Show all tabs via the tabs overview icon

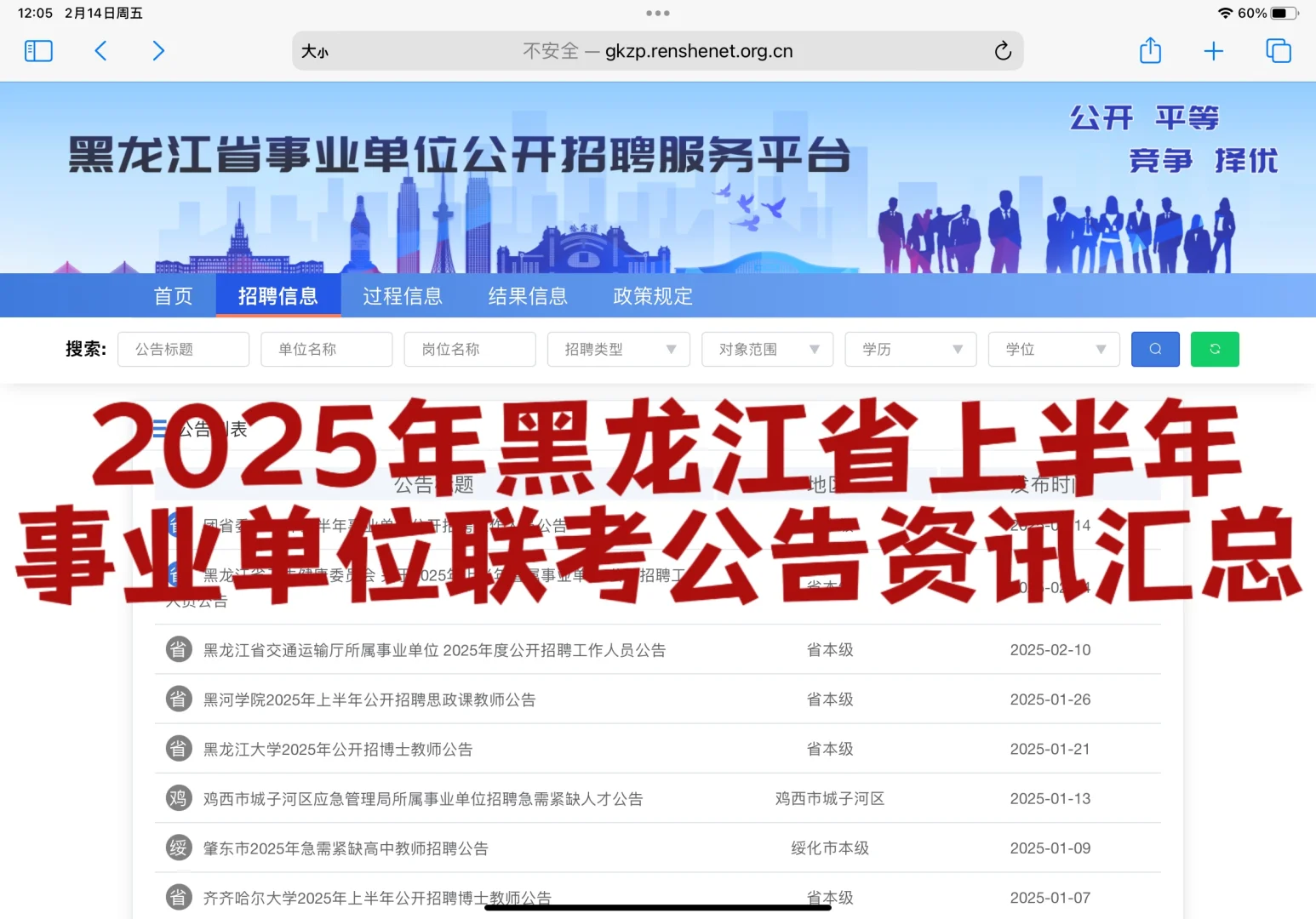pyautogui.click(x=1278, y=51)
